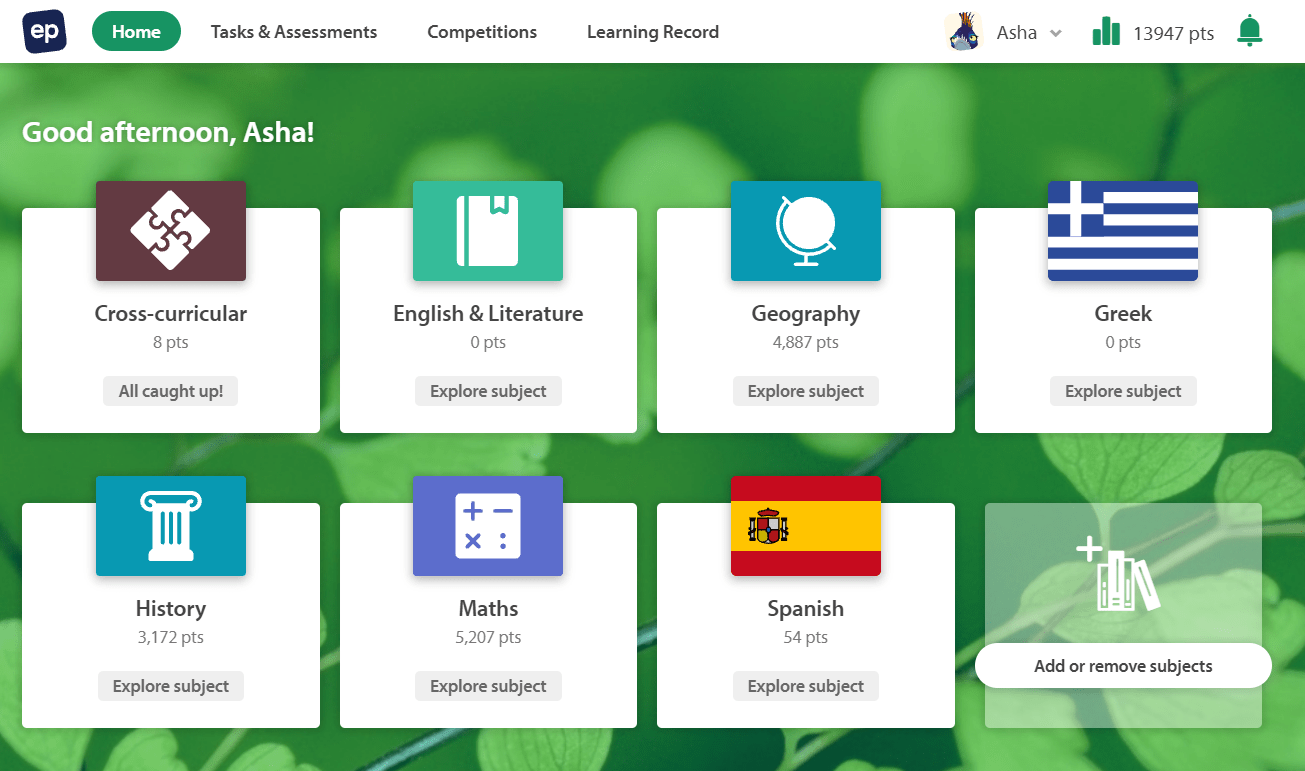The width and height of the screenshot is (1305, 771).
Task: Click the Maths title text
Action: [488, 609]
